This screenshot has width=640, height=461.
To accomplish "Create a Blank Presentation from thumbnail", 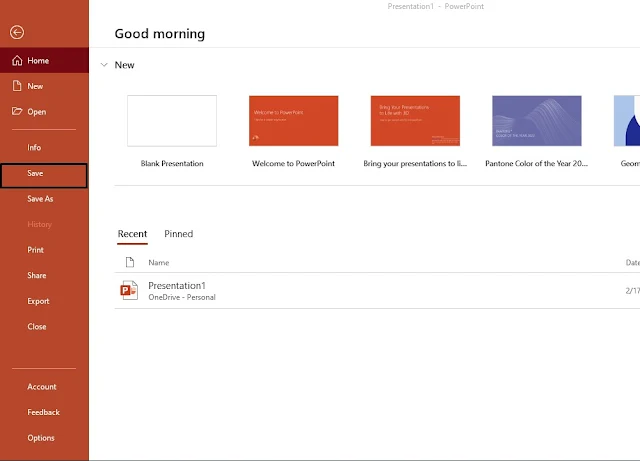I will pyautogui.click(x=172, y=121).
